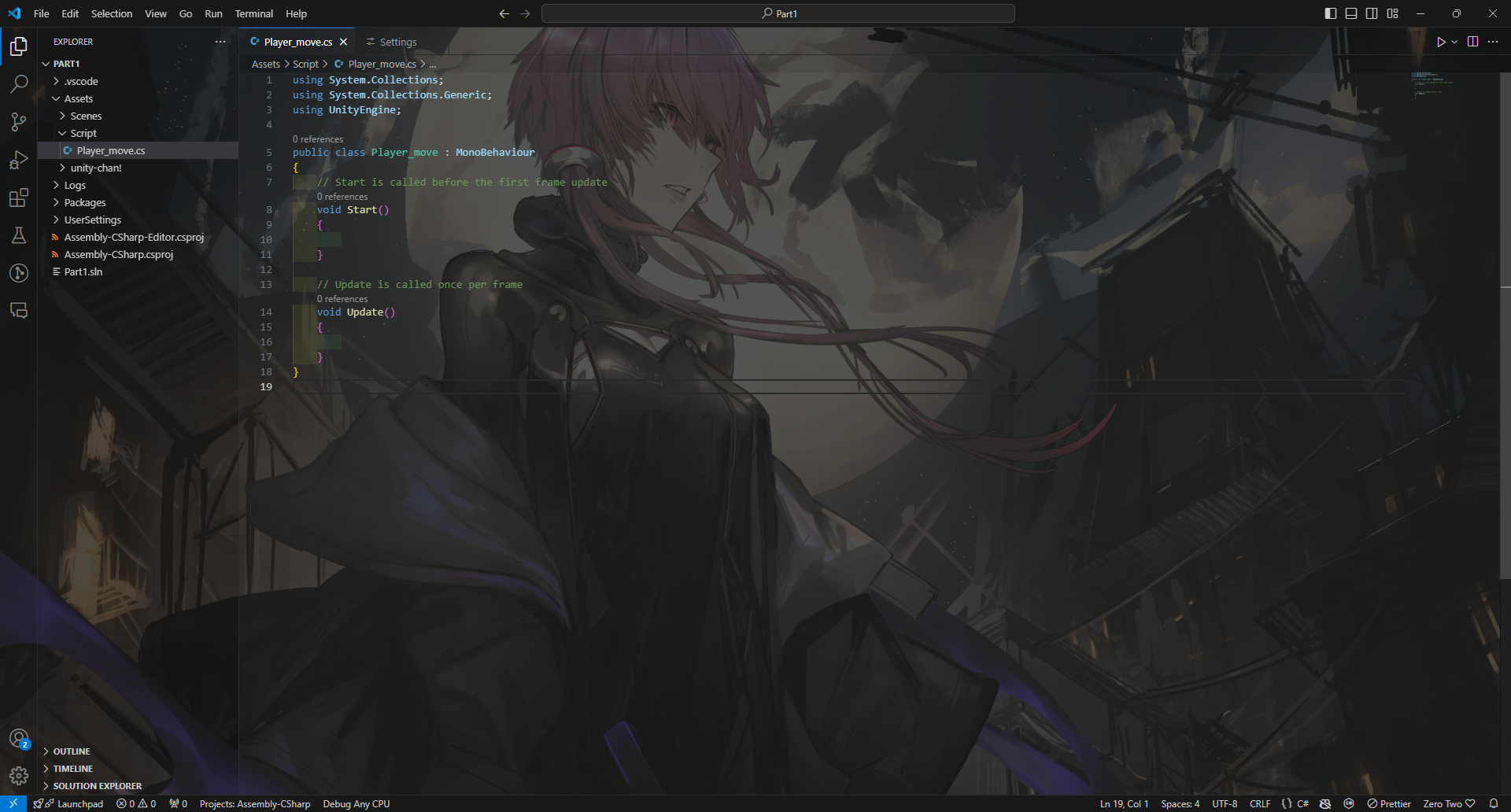Open the Terminal menu
This screenshot has height=812, width=1511.
(253, 13)
